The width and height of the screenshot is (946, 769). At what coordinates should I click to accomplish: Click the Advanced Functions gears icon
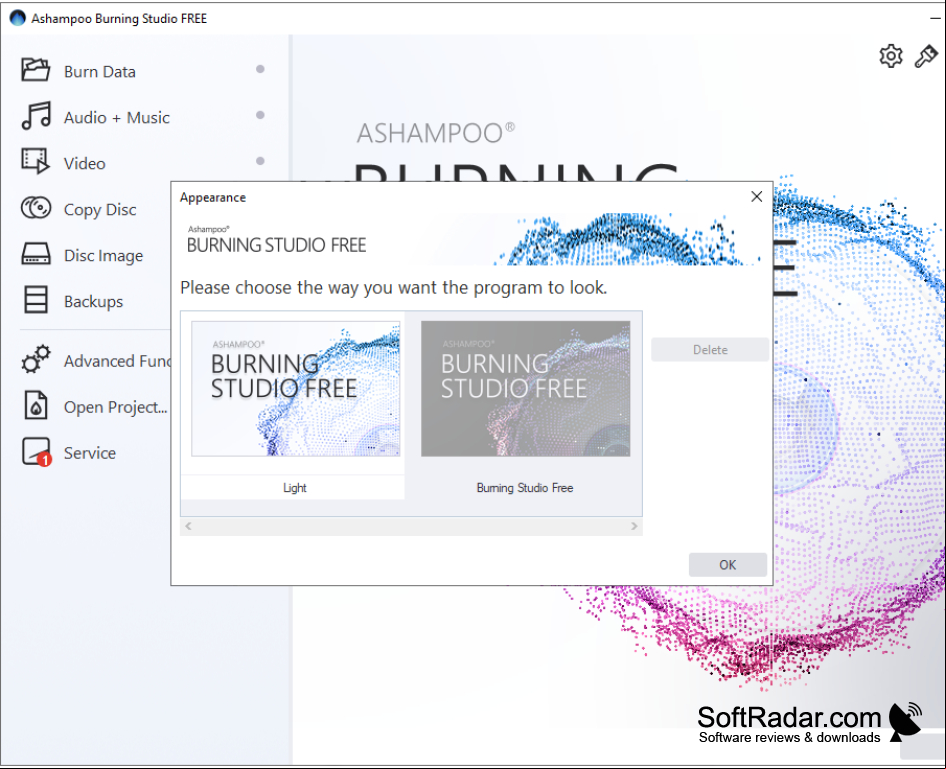(x=36, y=359)
